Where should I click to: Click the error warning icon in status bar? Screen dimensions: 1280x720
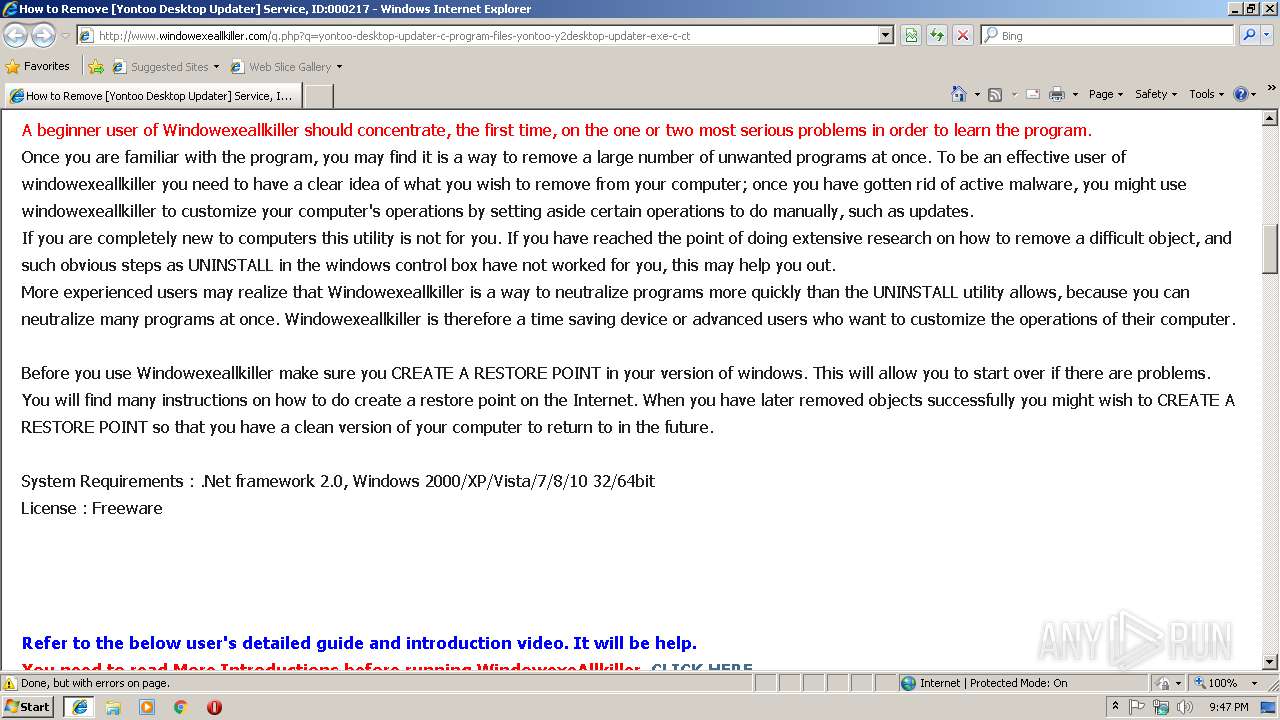coord(10,683)
